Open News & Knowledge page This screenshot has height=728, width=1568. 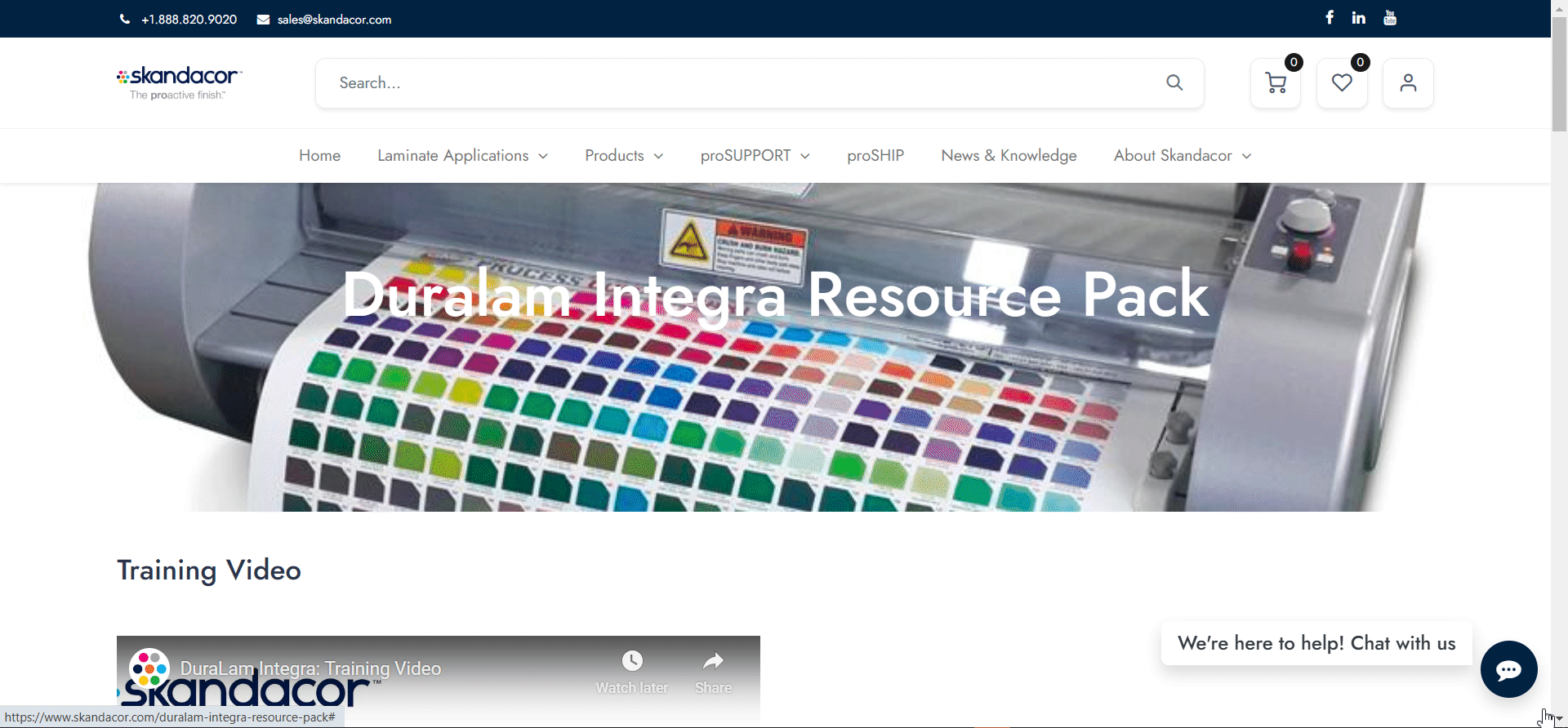(x=1009, y=155)
